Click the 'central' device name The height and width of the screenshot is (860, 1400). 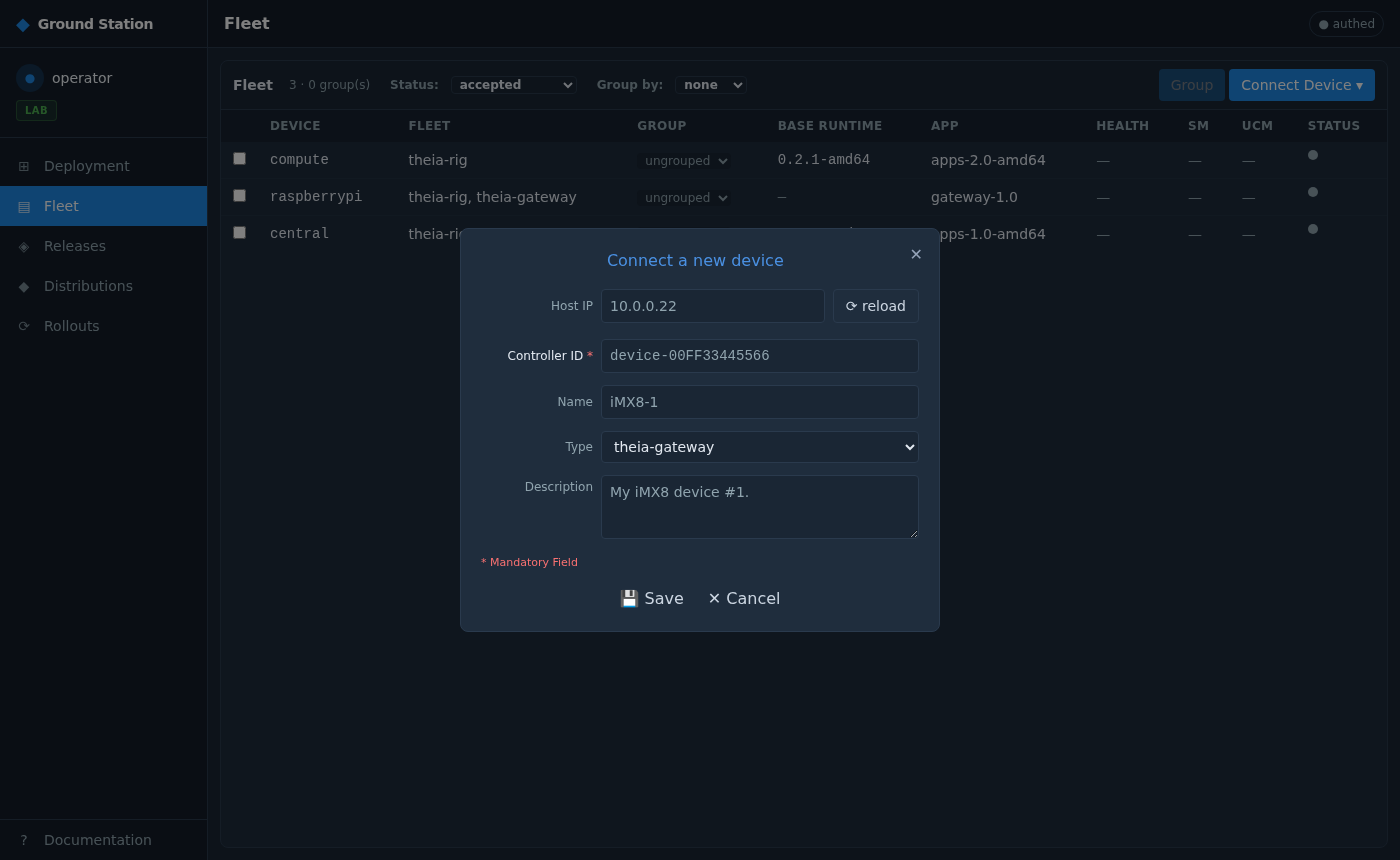point(299,234)
